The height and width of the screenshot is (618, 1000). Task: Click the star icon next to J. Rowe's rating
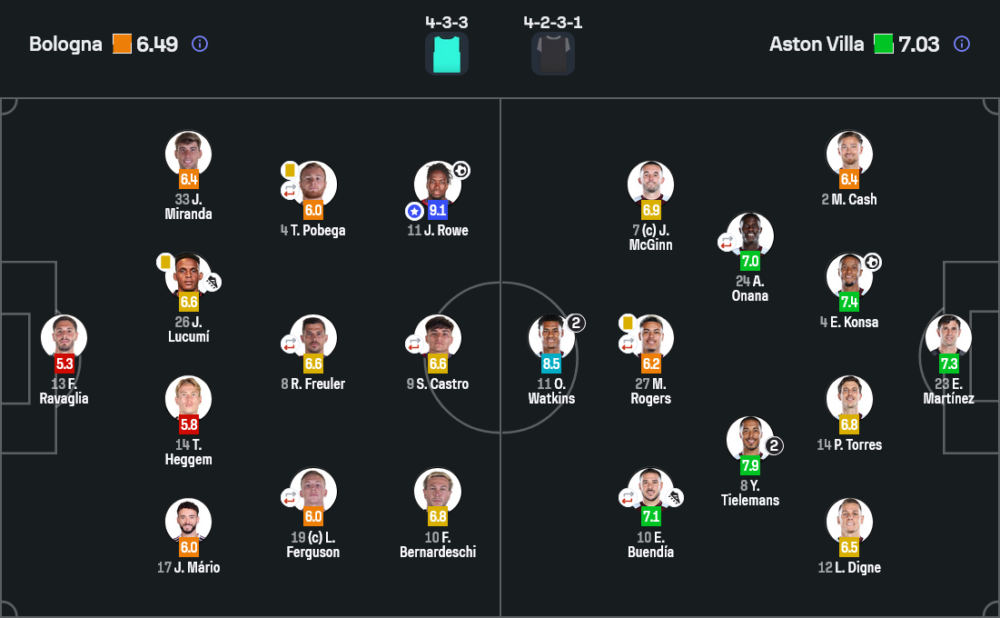tap(414, 211)
